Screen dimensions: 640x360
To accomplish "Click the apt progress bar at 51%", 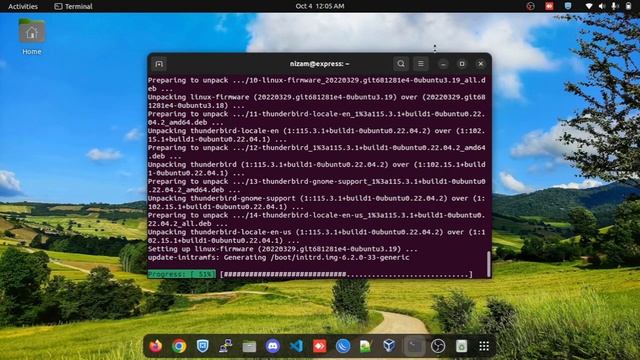I will point(310,274).
